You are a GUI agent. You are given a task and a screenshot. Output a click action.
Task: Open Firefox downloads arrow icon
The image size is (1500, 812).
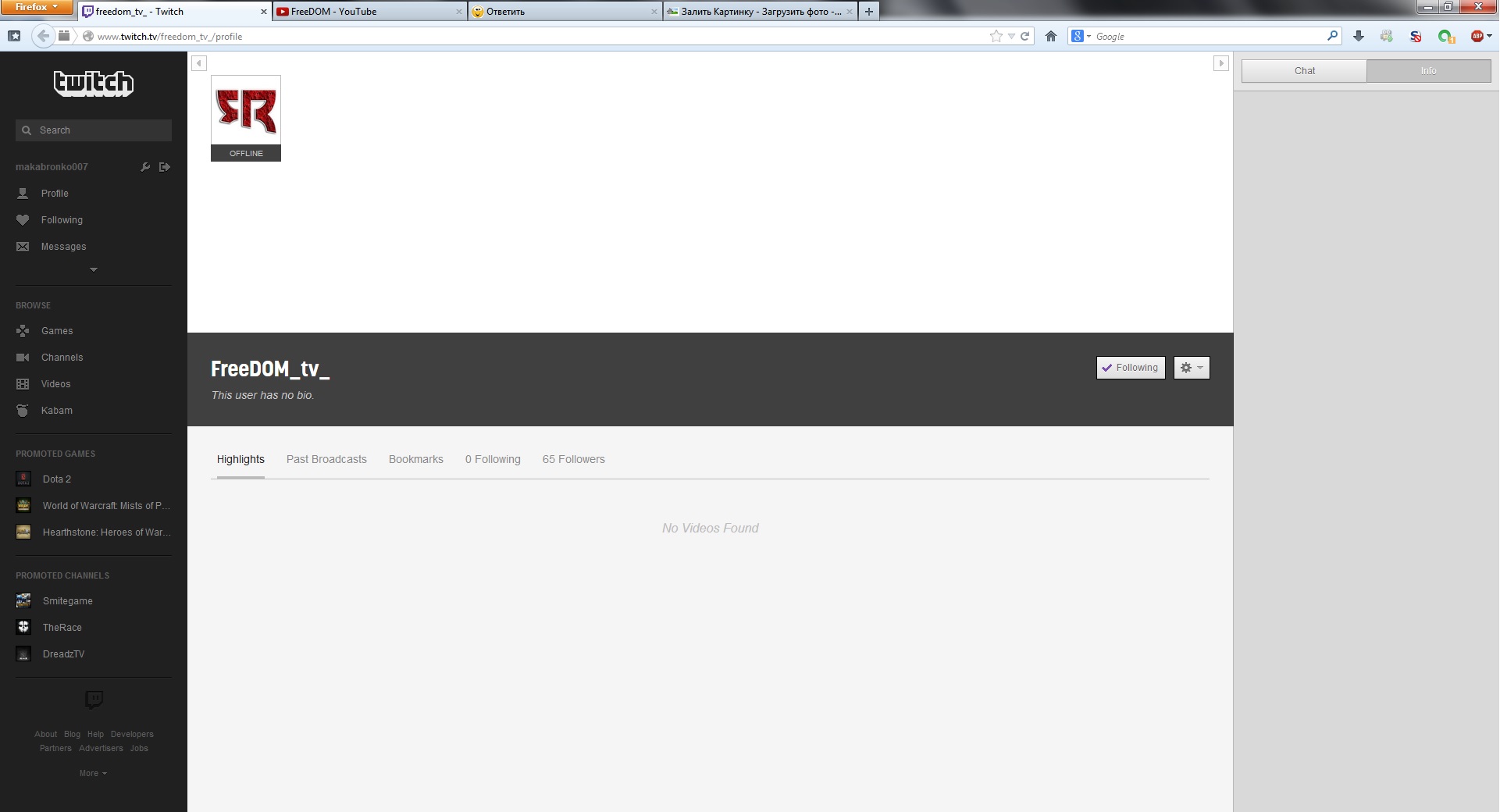1359,36
